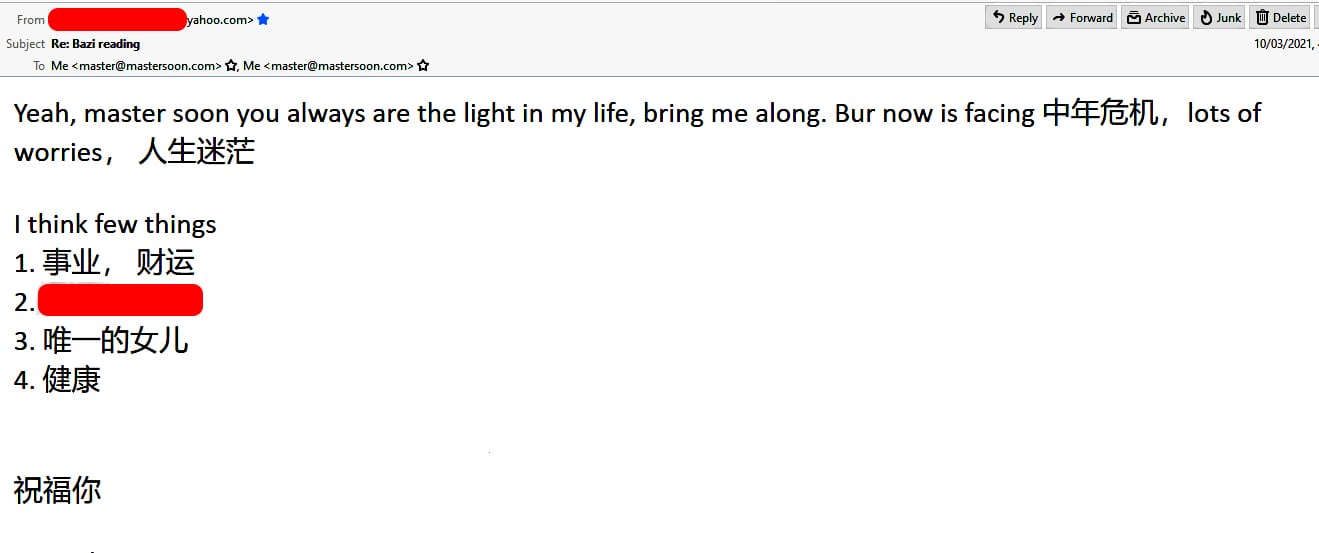Click list item 4 健康
Viewport: 1319px width, 553px height.
coord(58,380)
